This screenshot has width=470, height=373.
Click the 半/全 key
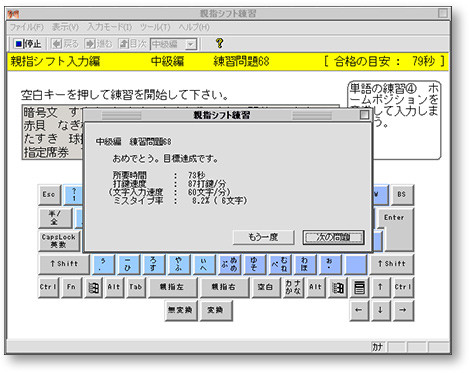pos(55,218)
